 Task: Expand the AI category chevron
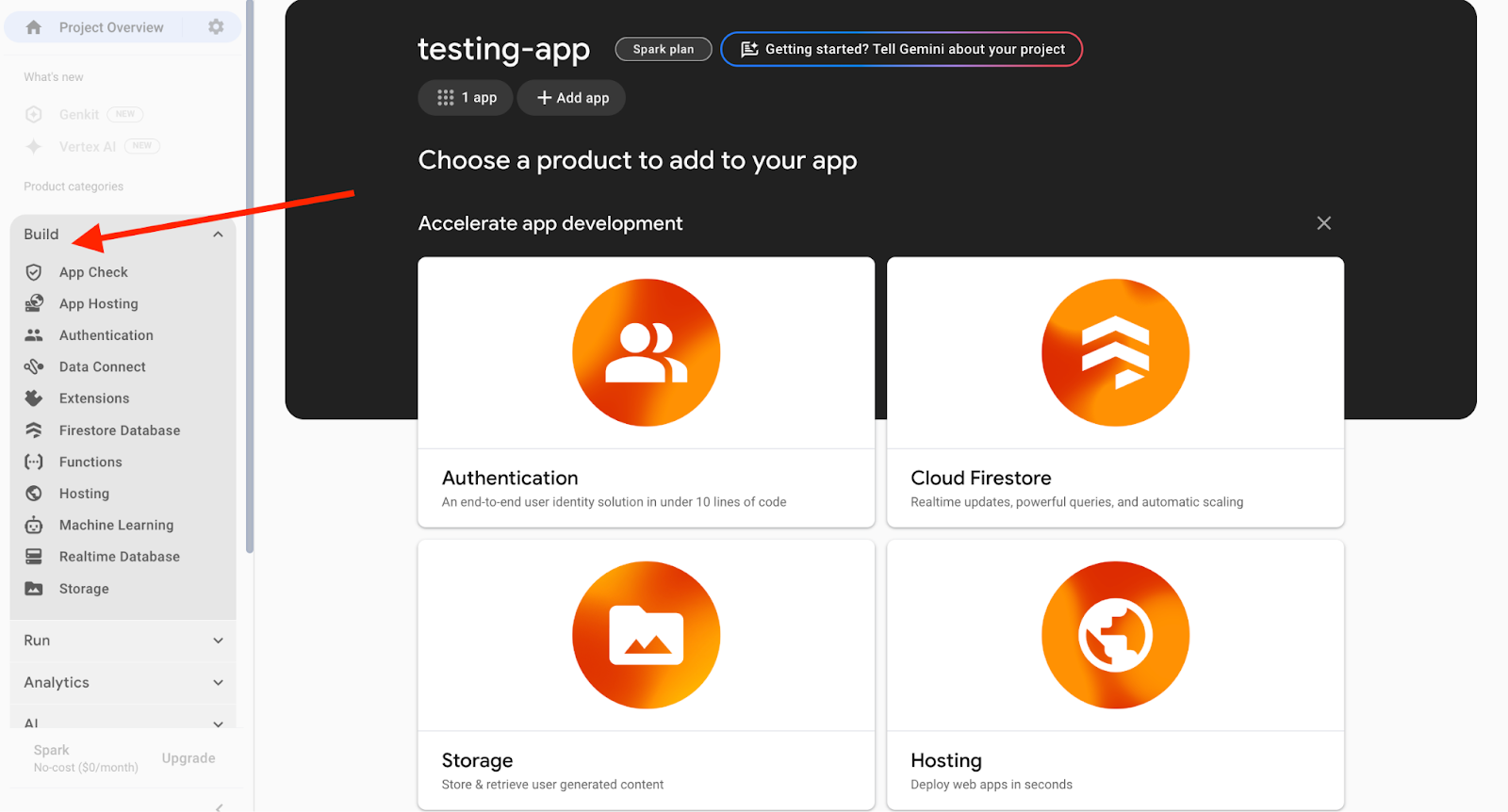[x=218, y=724]
